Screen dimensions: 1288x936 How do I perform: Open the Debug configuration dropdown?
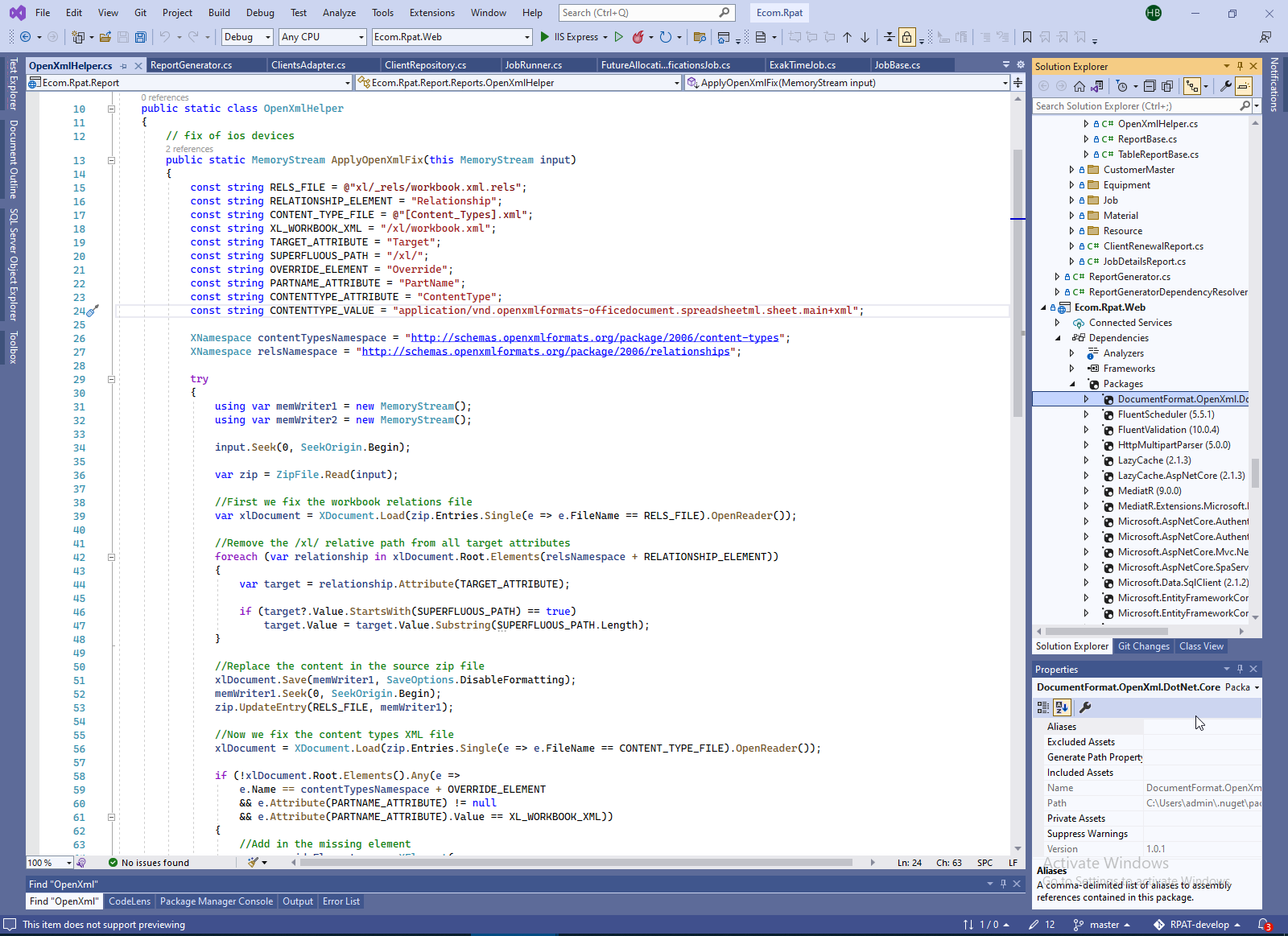click(x=246, y=37)
